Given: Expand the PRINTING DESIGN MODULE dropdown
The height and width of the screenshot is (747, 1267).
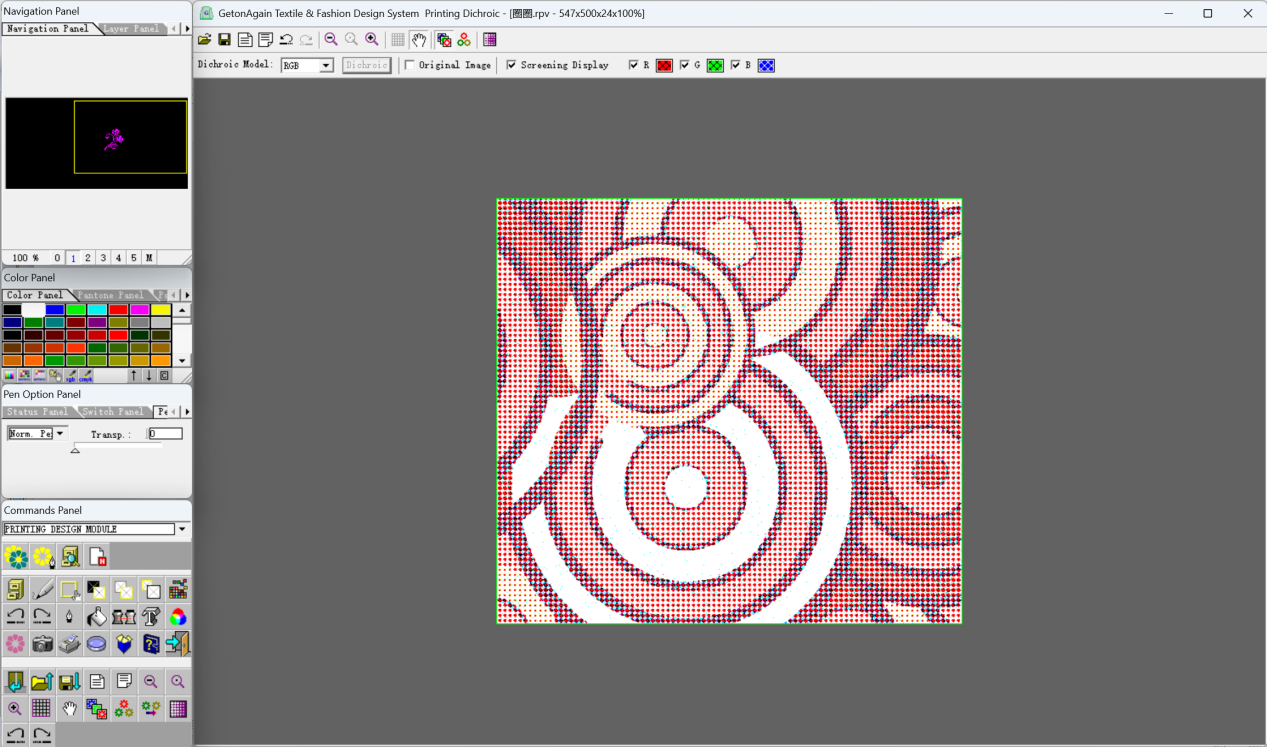Looking at the screenshot, I should [182, 529].
